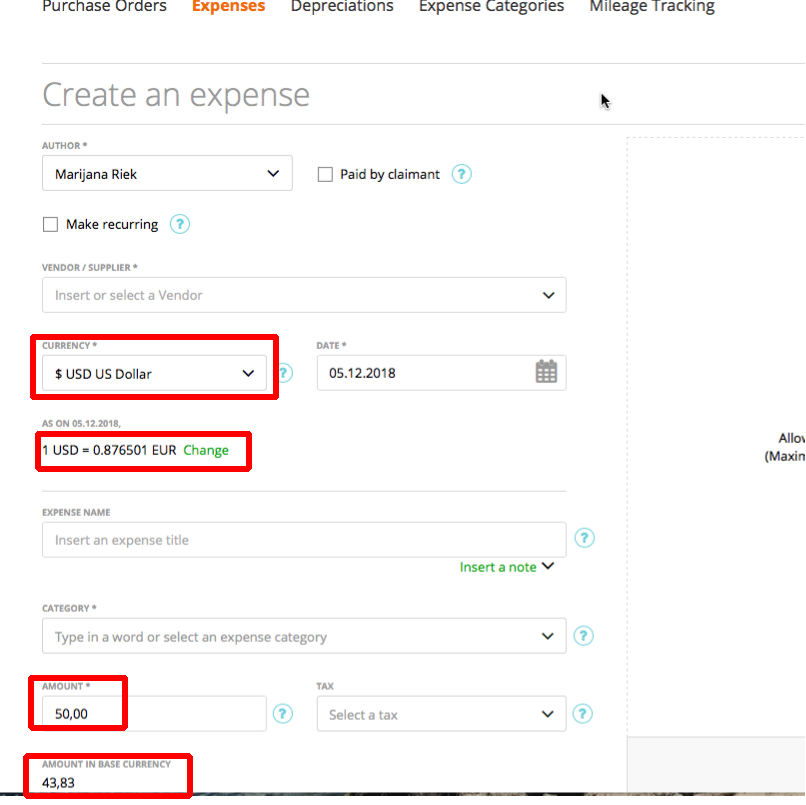The height and width of the screenshot is (805, 806).
Task: Enable the Paid by claimant checkbox
Action: tap(325, 173)
